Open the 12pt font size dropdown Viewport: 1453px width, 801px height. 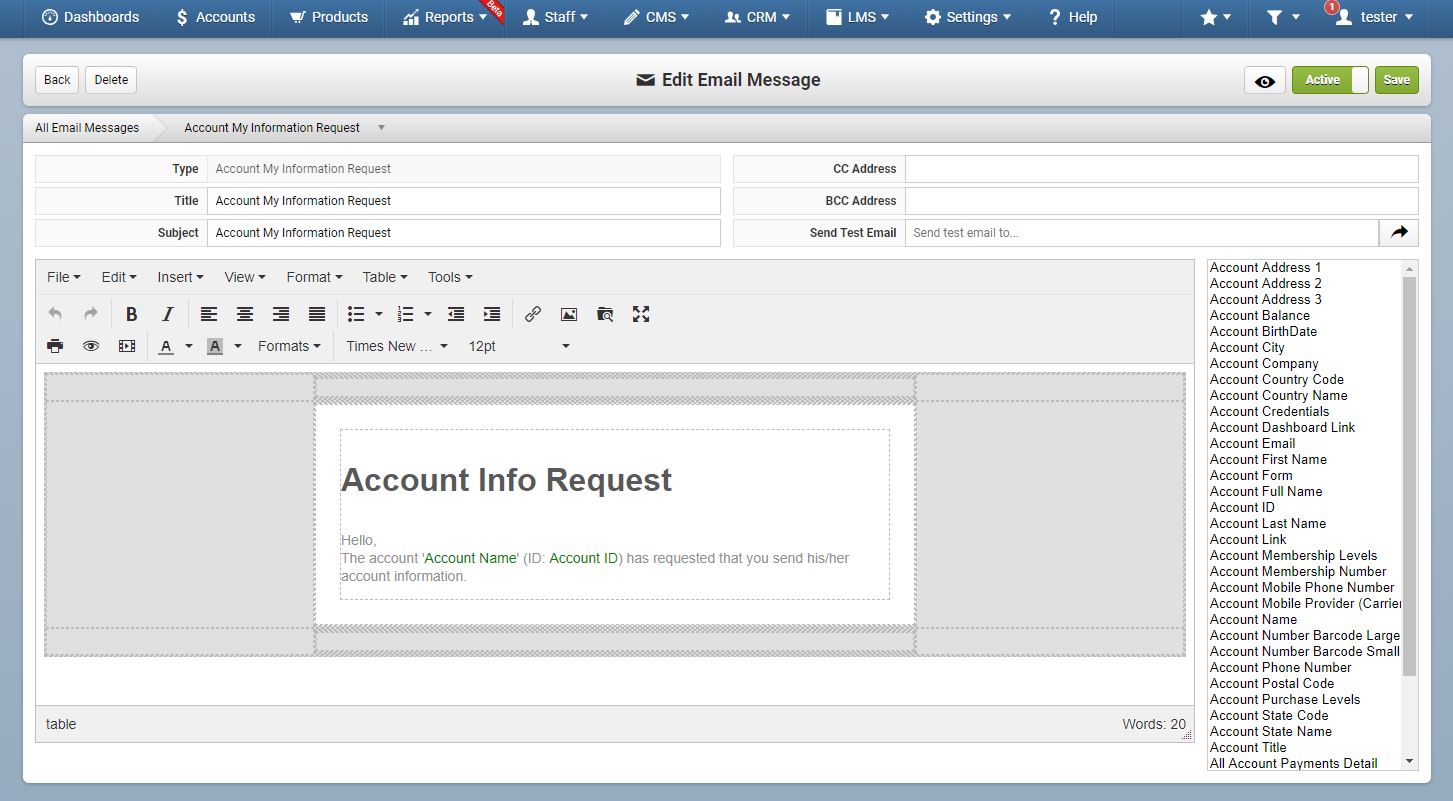coord(519,346)
